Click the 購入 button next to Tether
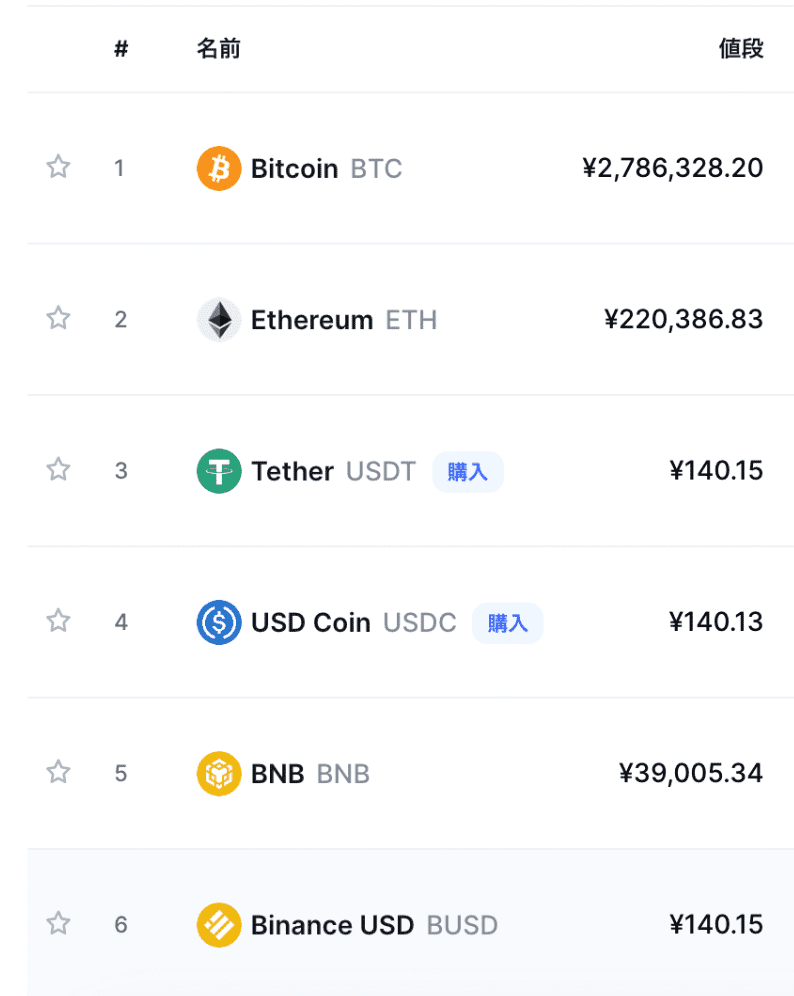Viewport: 794px width, 996px height. click(468, 471)
